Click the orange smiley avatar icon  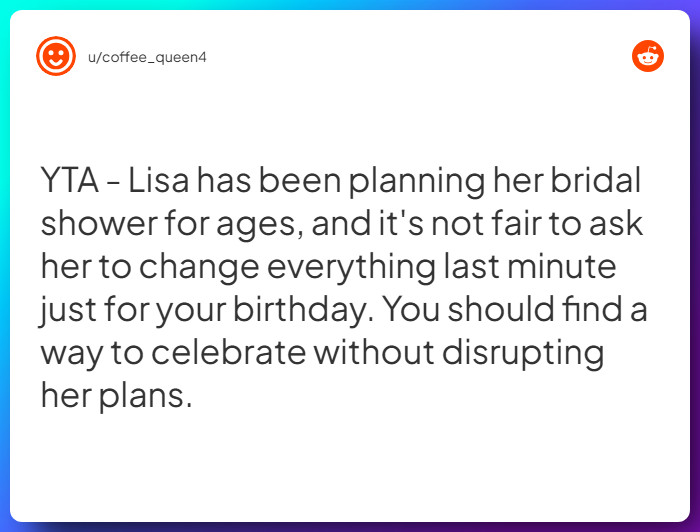(x=56, y=56)
